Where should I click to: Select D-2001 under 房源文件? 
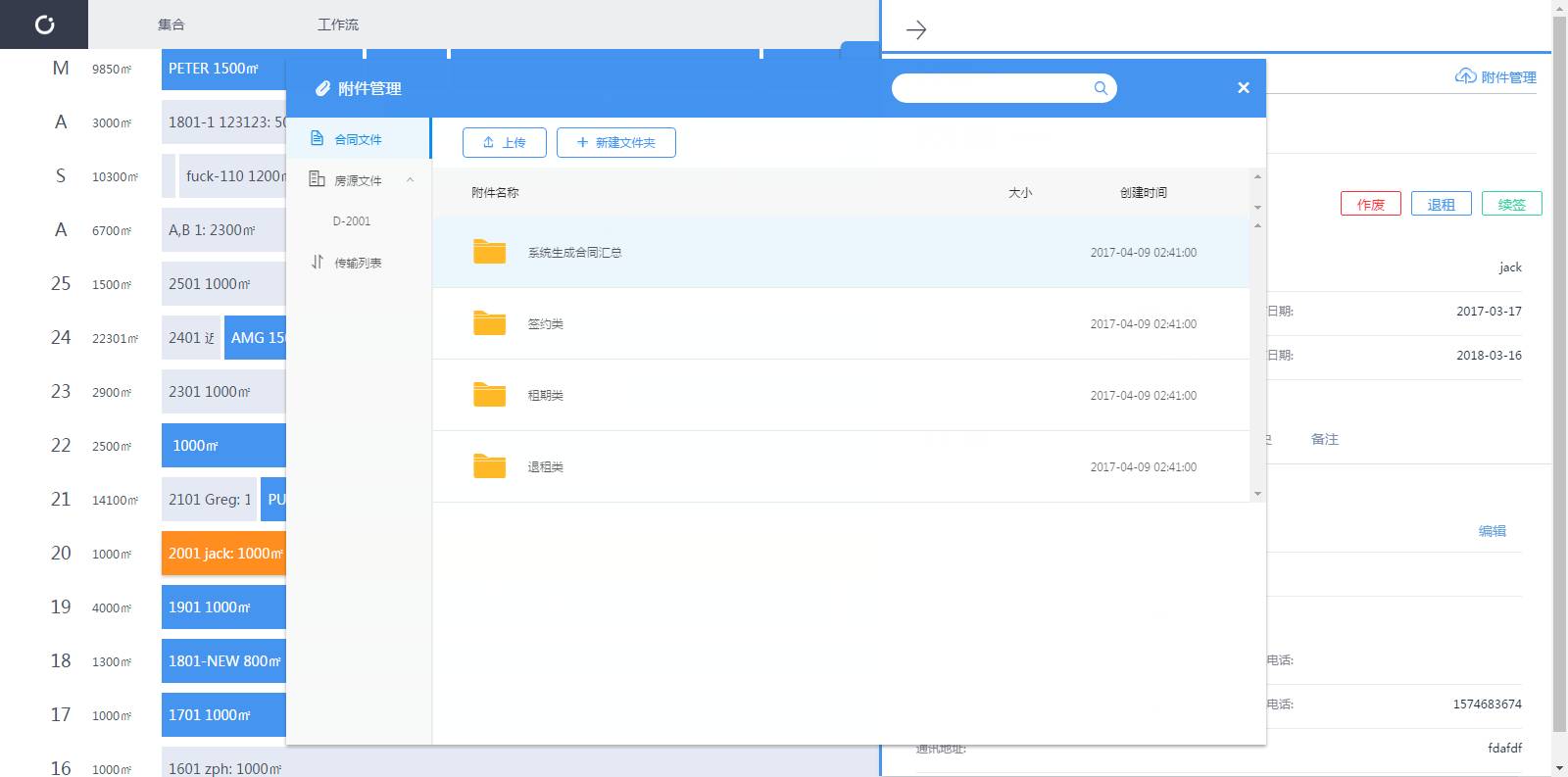pyautogui.click(x=352, y=221)
